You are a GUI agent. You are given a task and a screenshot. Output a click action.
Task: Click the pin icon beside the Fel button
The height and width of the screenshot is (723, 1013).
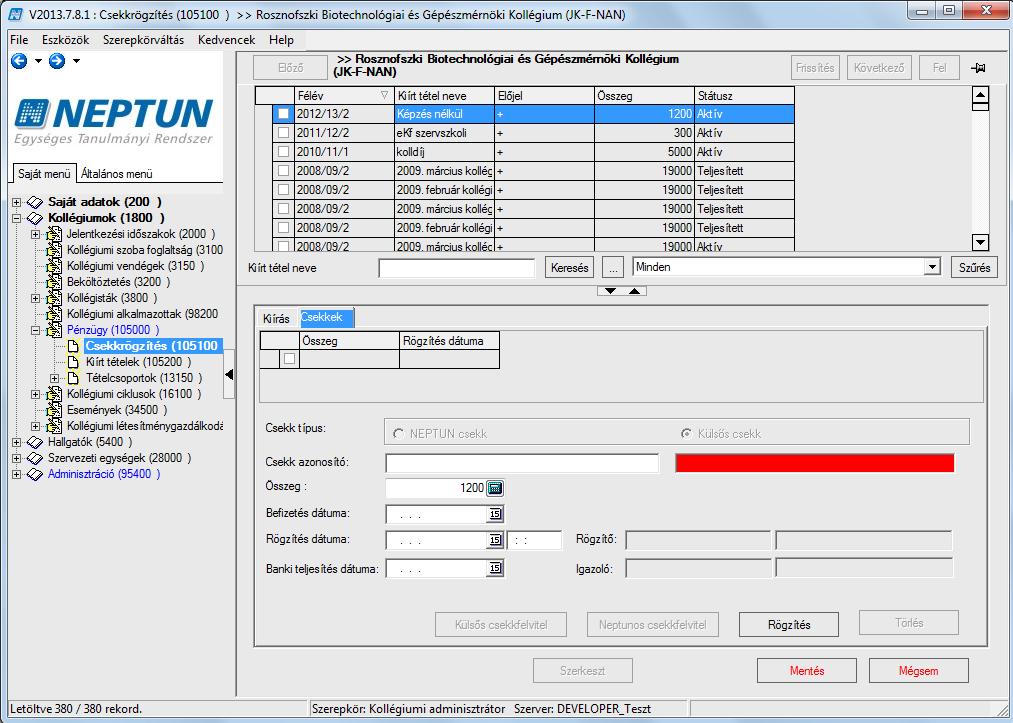click(977, 68)
